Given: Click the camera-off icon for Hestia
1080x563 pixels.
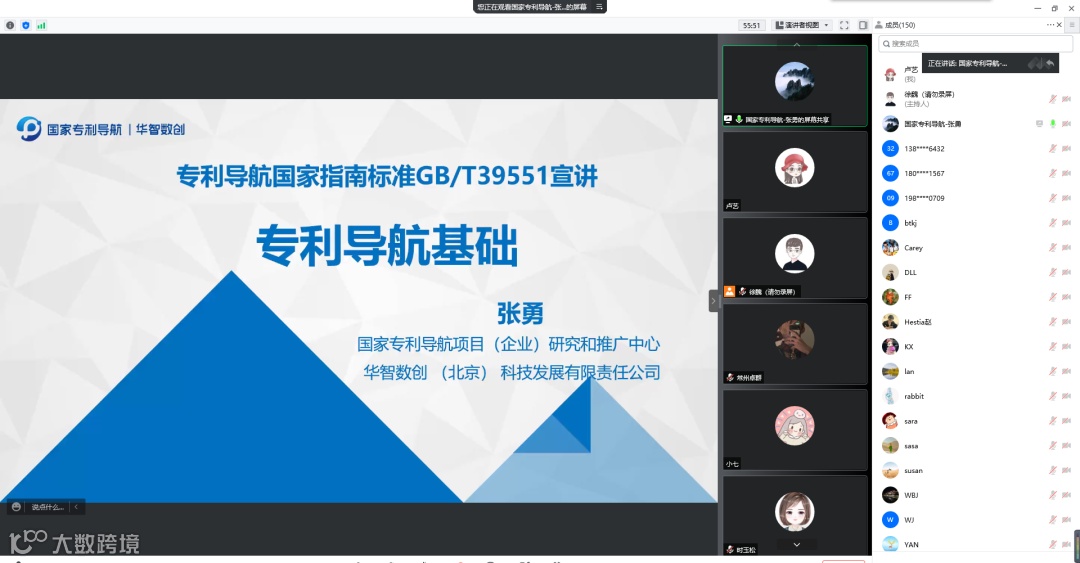Looking at the screenshot, I should pyautogui.click(x=1066, y=322).
